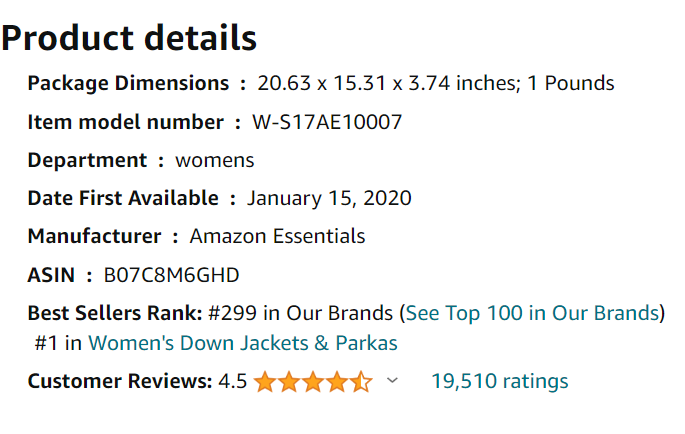Click the third orange rating star

(x=313, y=382)
